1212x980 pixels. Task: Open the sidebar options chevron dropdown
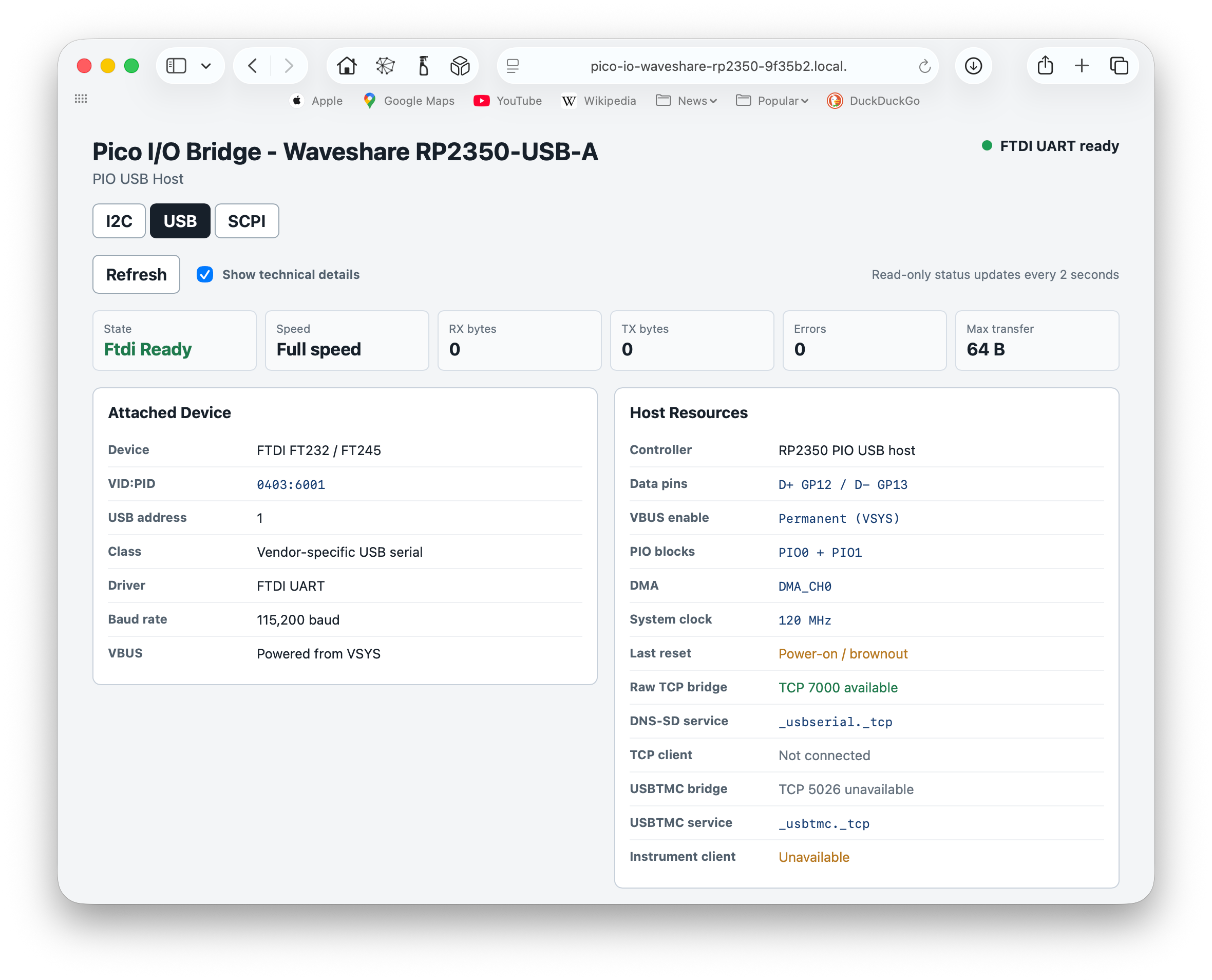tap(206, 66)
